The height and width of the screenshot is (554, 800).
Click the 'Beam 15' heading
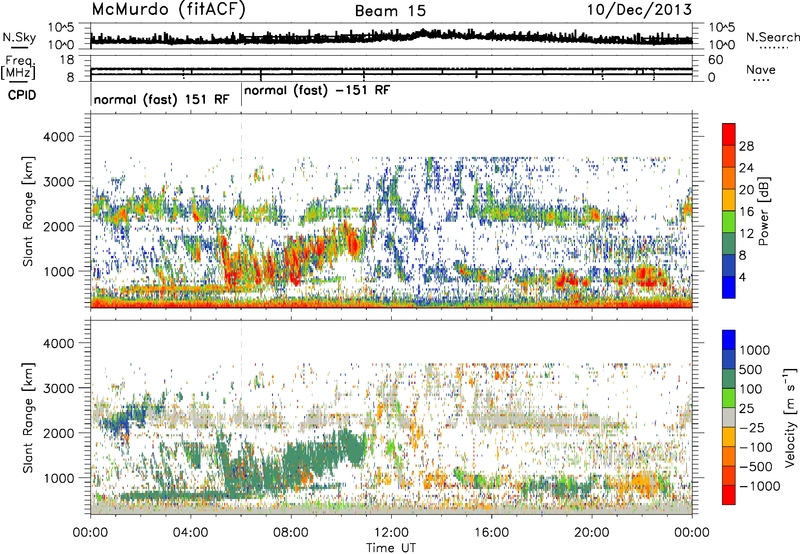pyautogui.click(x=390, y=11)
